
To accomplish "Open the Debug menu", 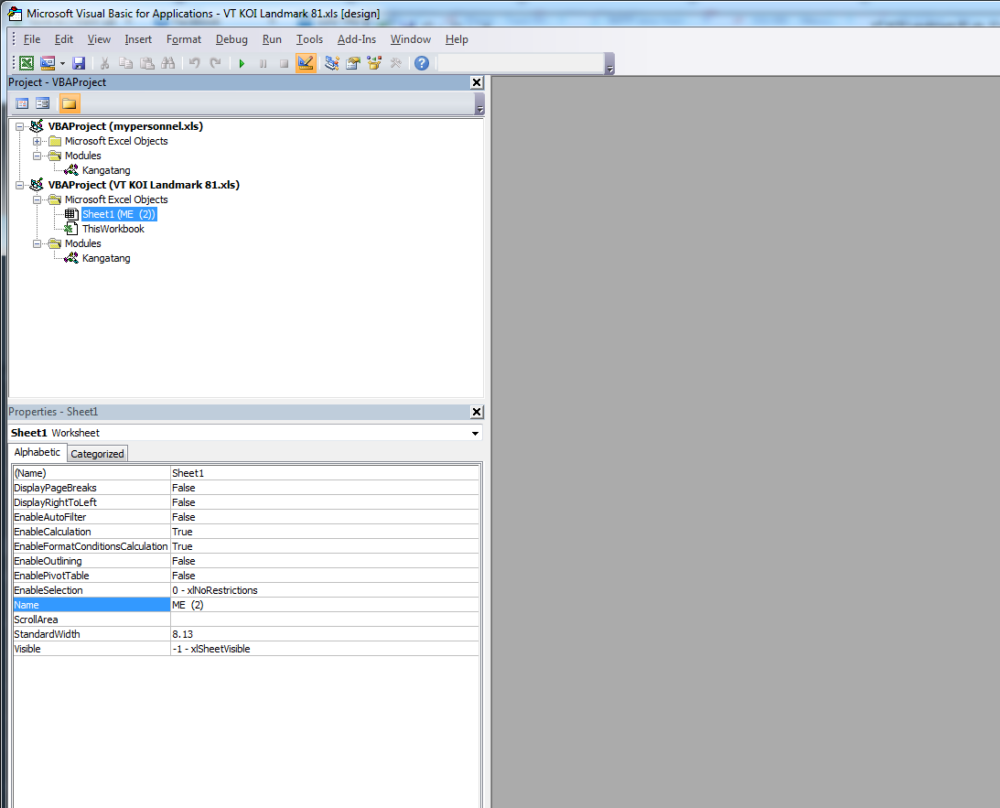I will [x=232, y=40].
